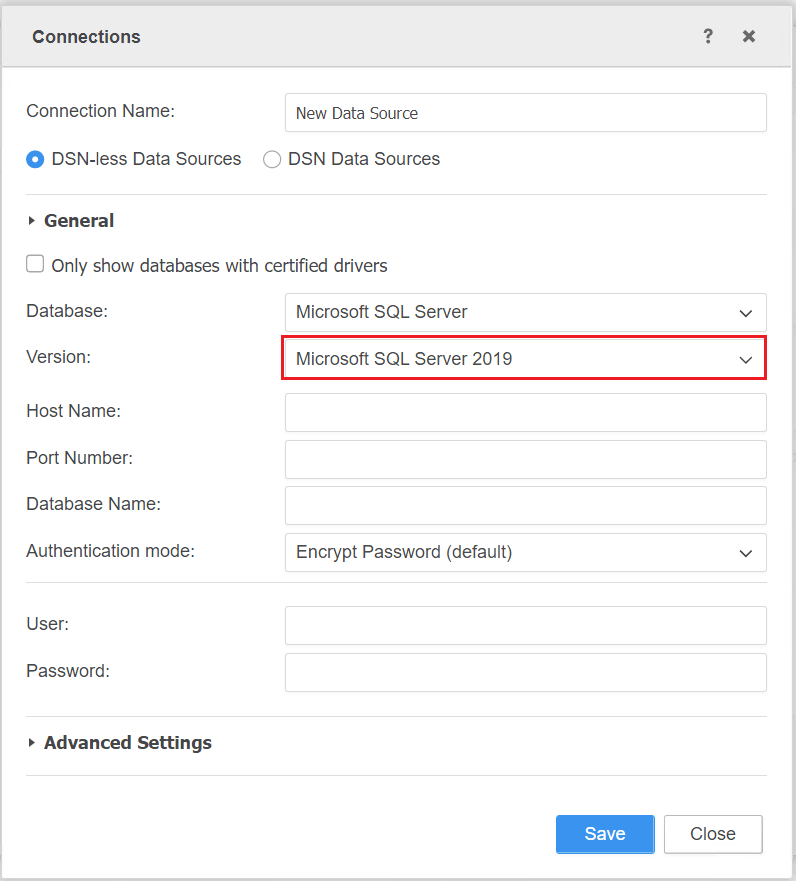
Task: Open the Database dropdown
Action: click(x=525, y=312)
